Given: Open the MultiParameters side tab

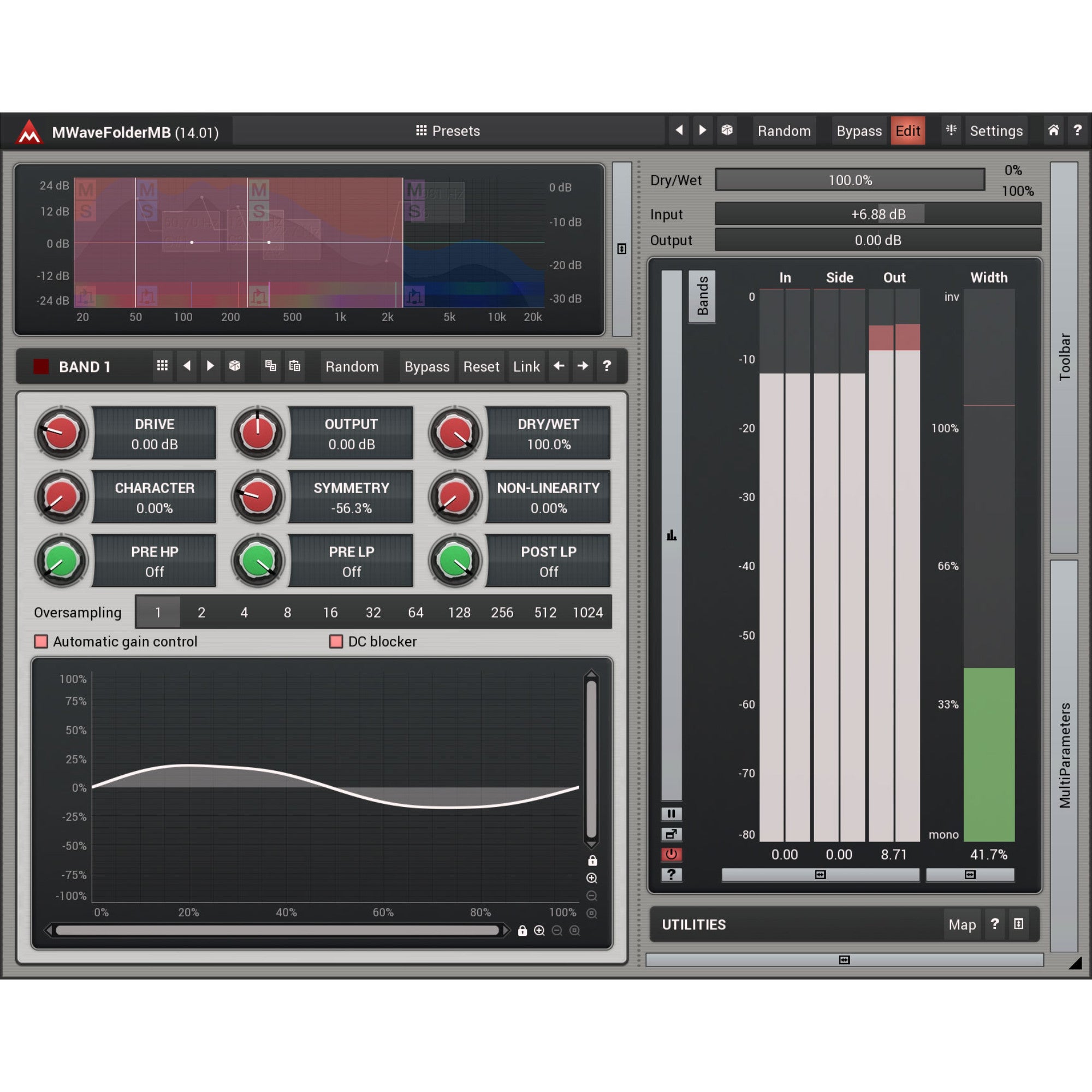Looking at the screenshot, I should tap(1064, 756).
